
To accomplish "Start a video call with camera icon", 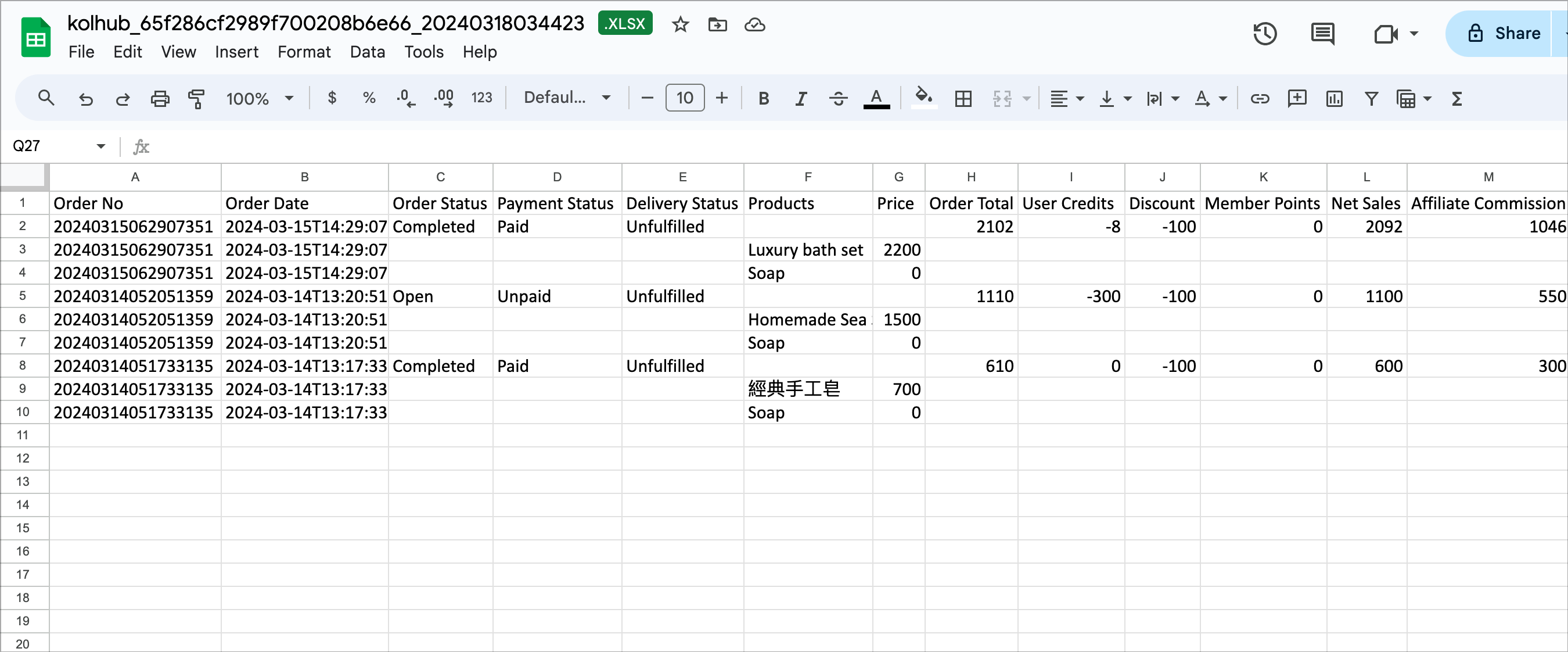I will click(1386, 34).
